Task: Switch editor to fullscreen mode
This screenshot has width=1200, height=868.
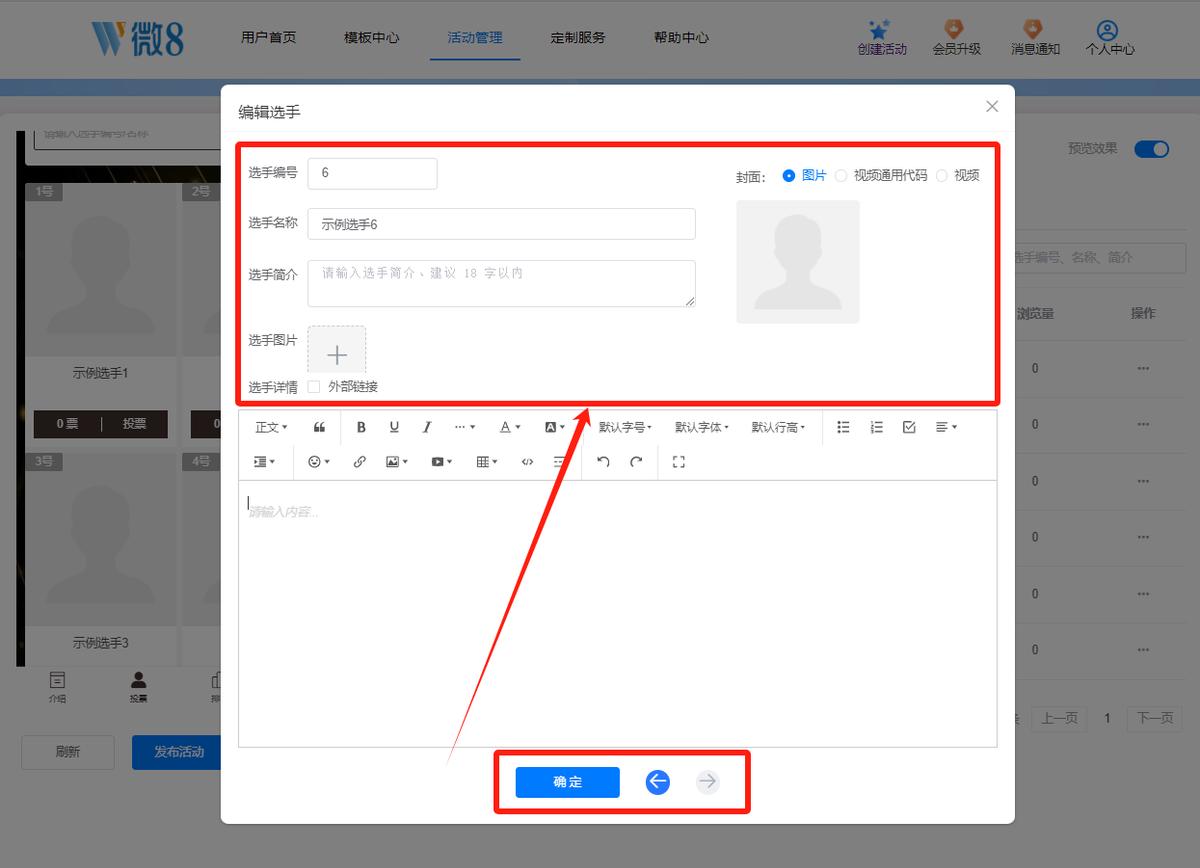Action: pyautogui.click(x=679, y=462)
